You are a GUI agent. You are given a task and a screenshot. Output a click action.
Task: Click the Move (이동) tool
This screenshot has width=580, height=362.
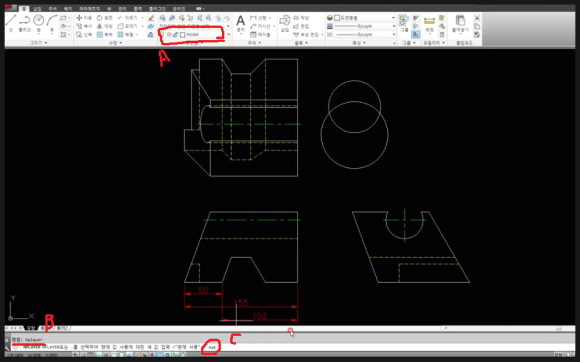click(x=84, y=18)
